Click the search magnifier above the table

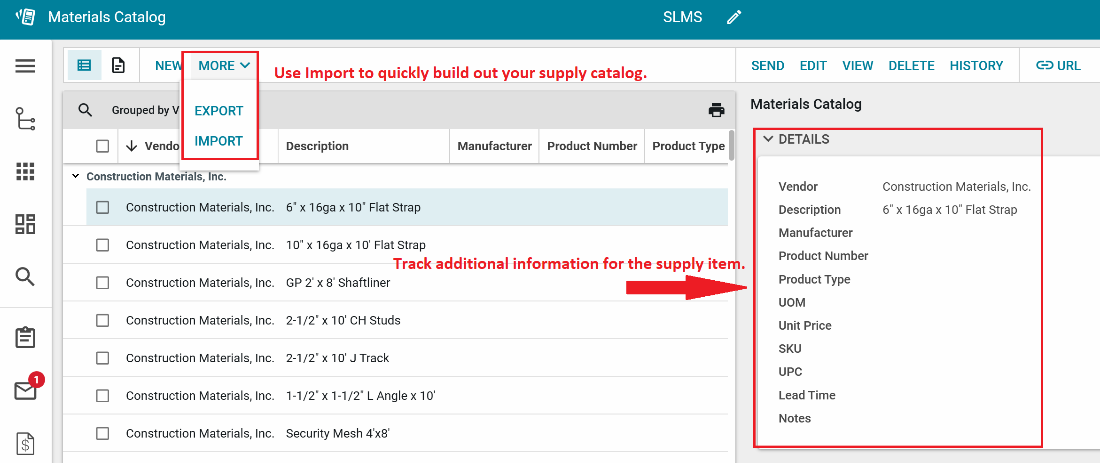tap(85, 110)
